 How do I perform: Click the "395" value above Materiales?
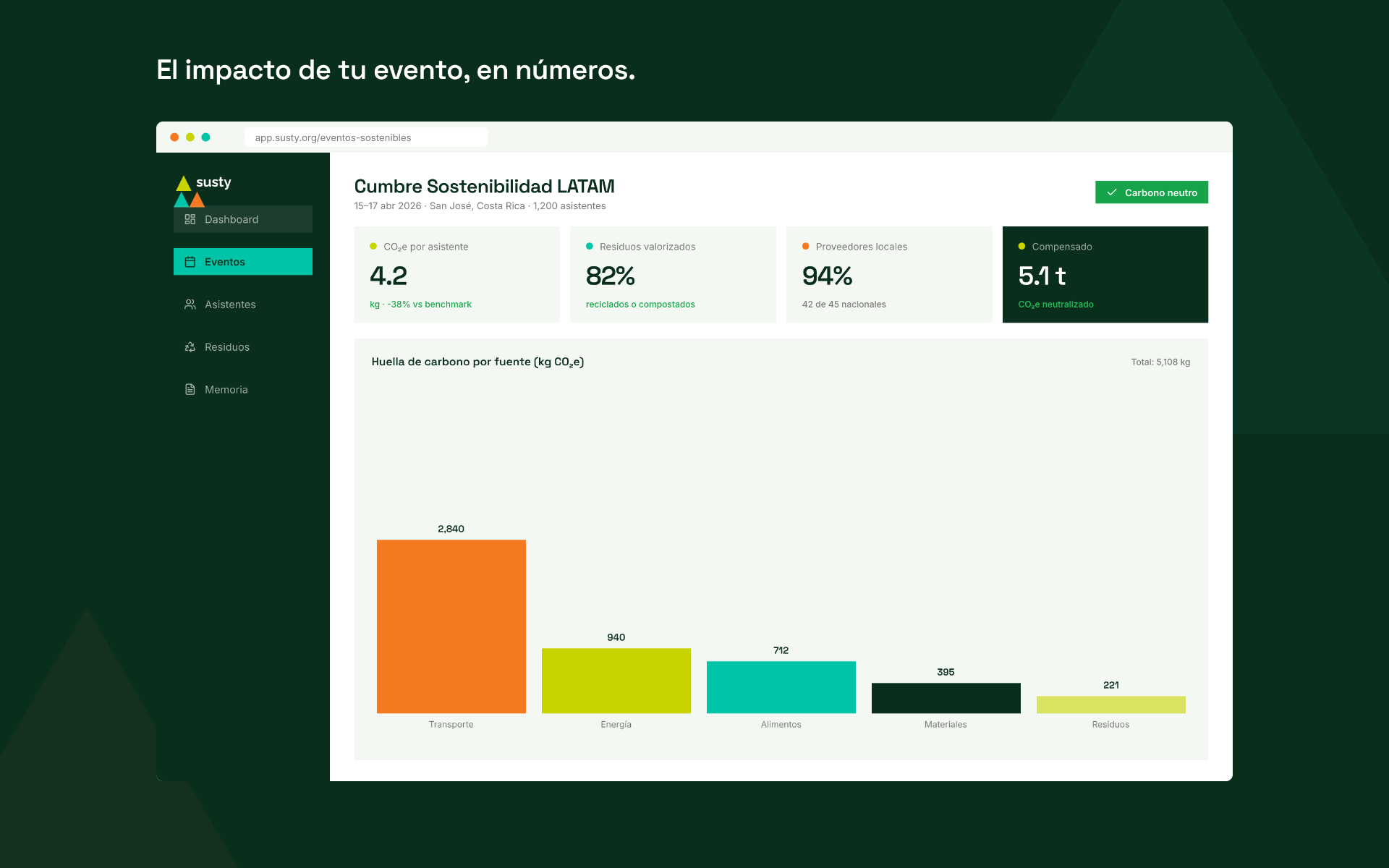tap(946, 672)
